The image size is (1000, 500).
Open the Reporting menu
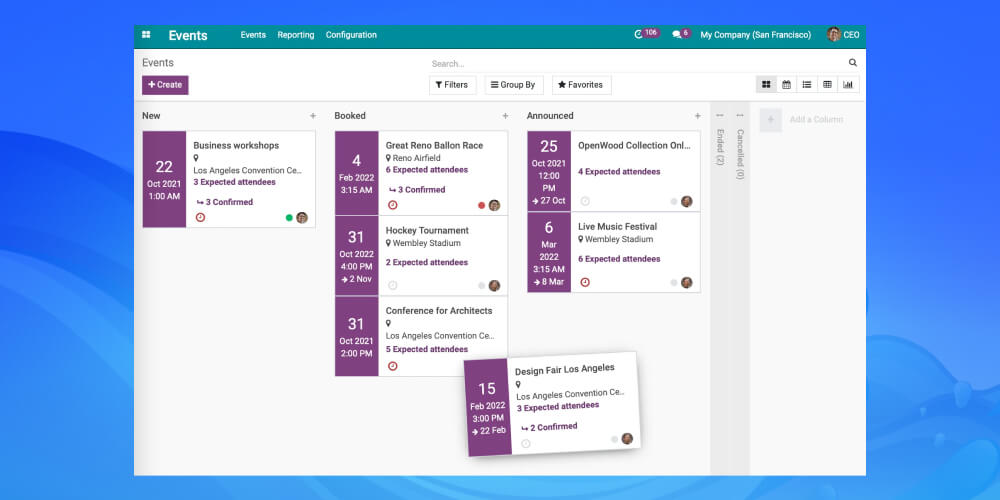[x=296, y=35]
